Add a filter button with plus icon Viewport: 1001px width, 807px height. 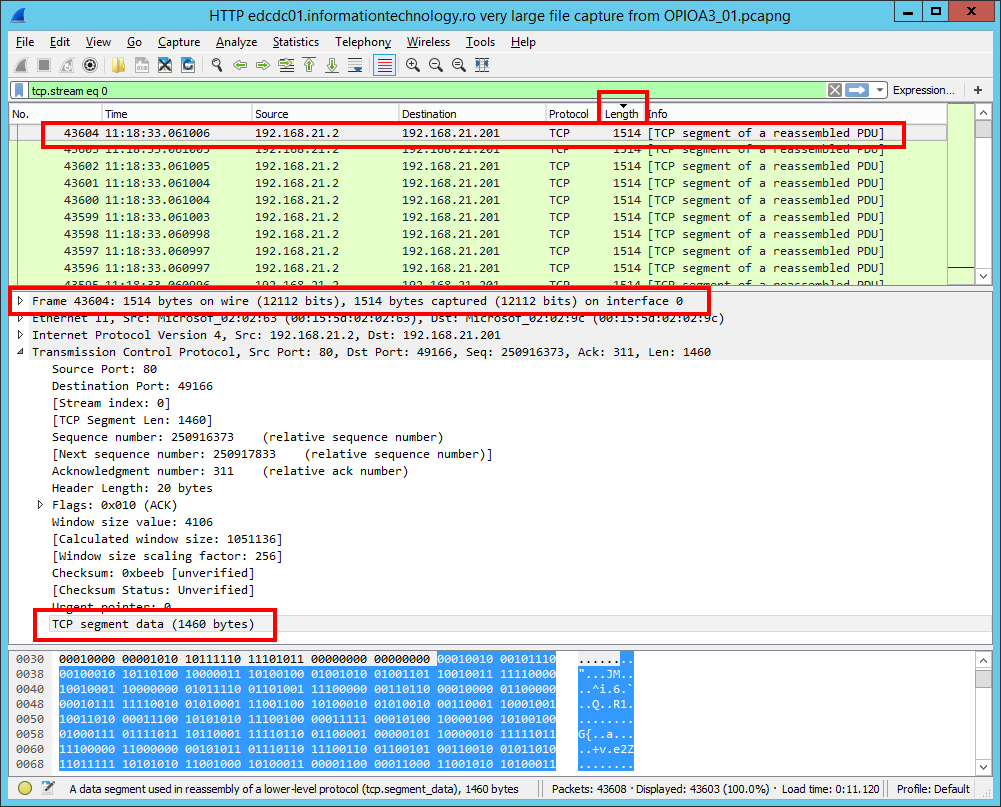click(978, 90)
